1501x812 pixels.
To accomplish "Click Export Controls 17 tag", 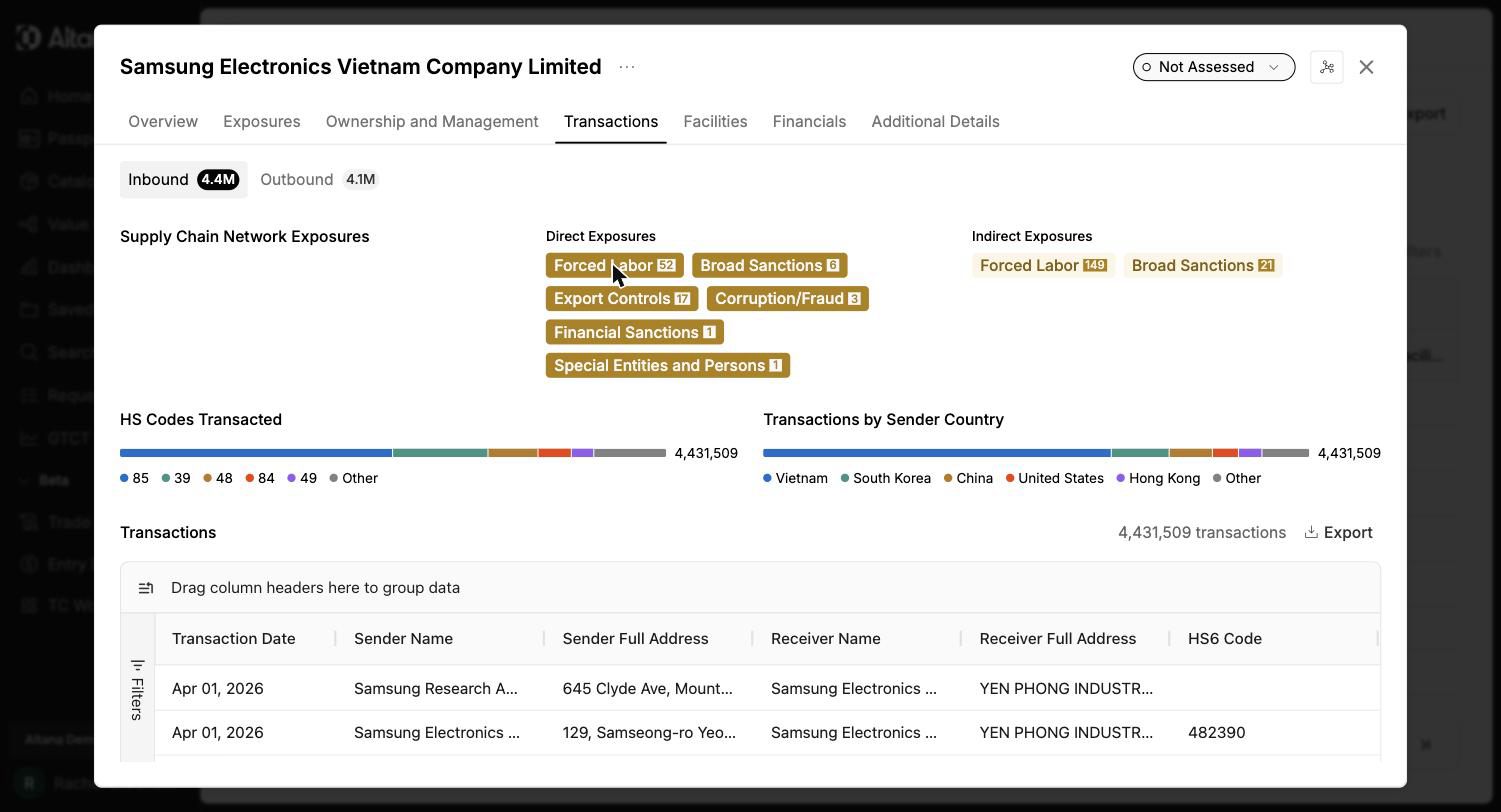I will tap(622, 298).
